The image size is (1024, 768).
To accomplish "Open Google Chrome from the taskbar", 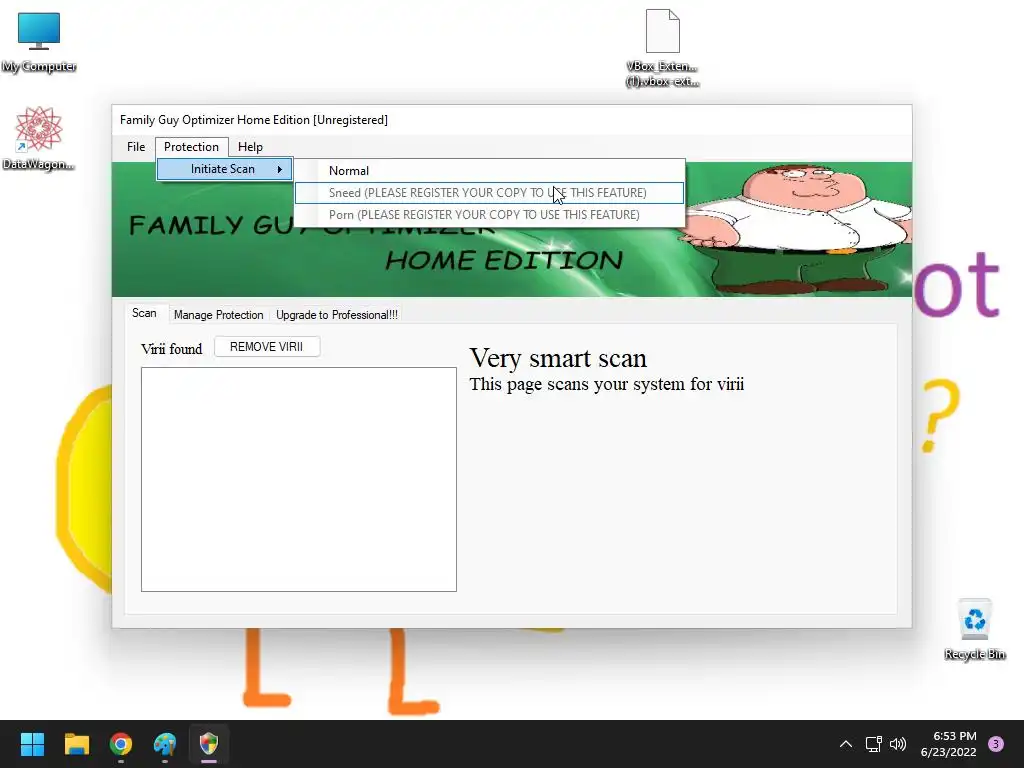I will point(121,744).
